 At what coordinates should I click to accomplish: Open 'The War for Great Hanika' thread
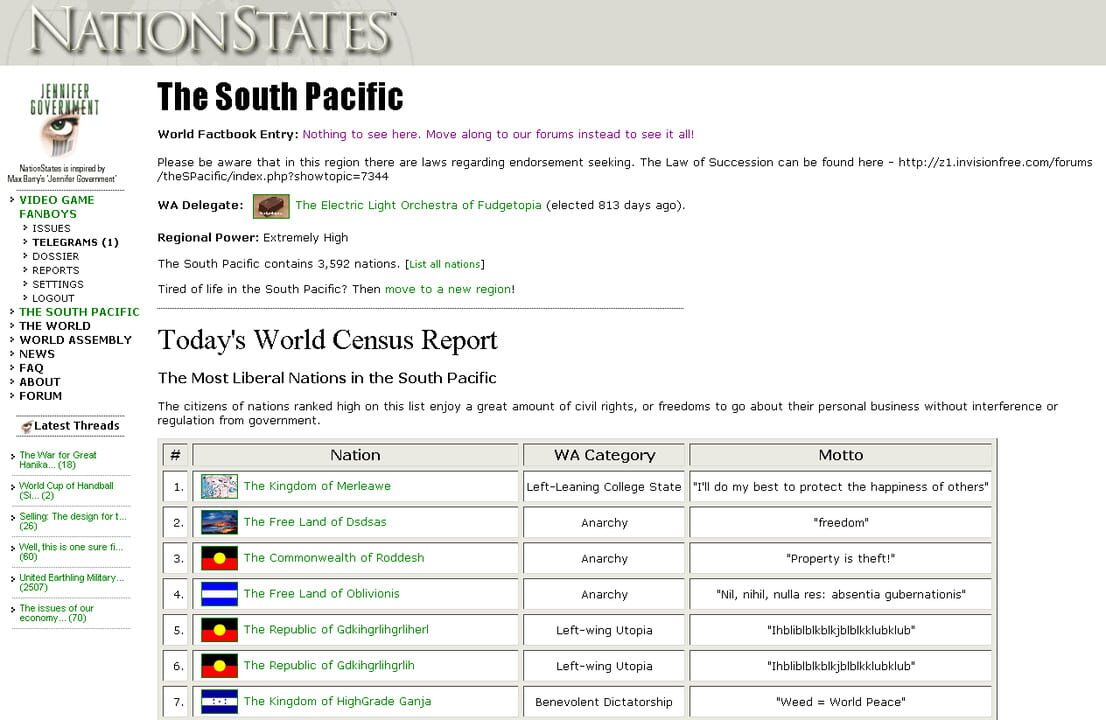point(58,460)
